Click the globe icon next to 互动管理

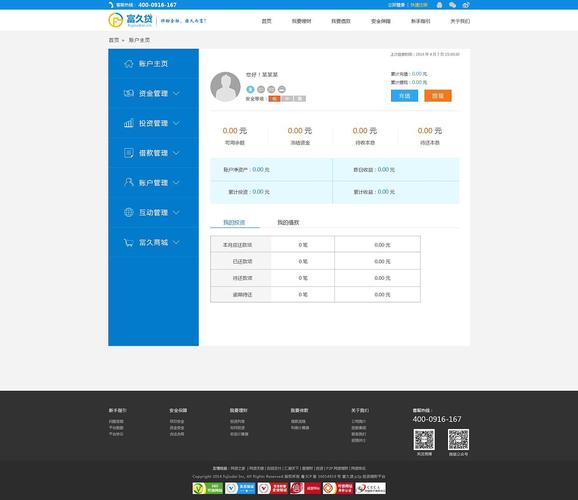(x=129, y=212)
